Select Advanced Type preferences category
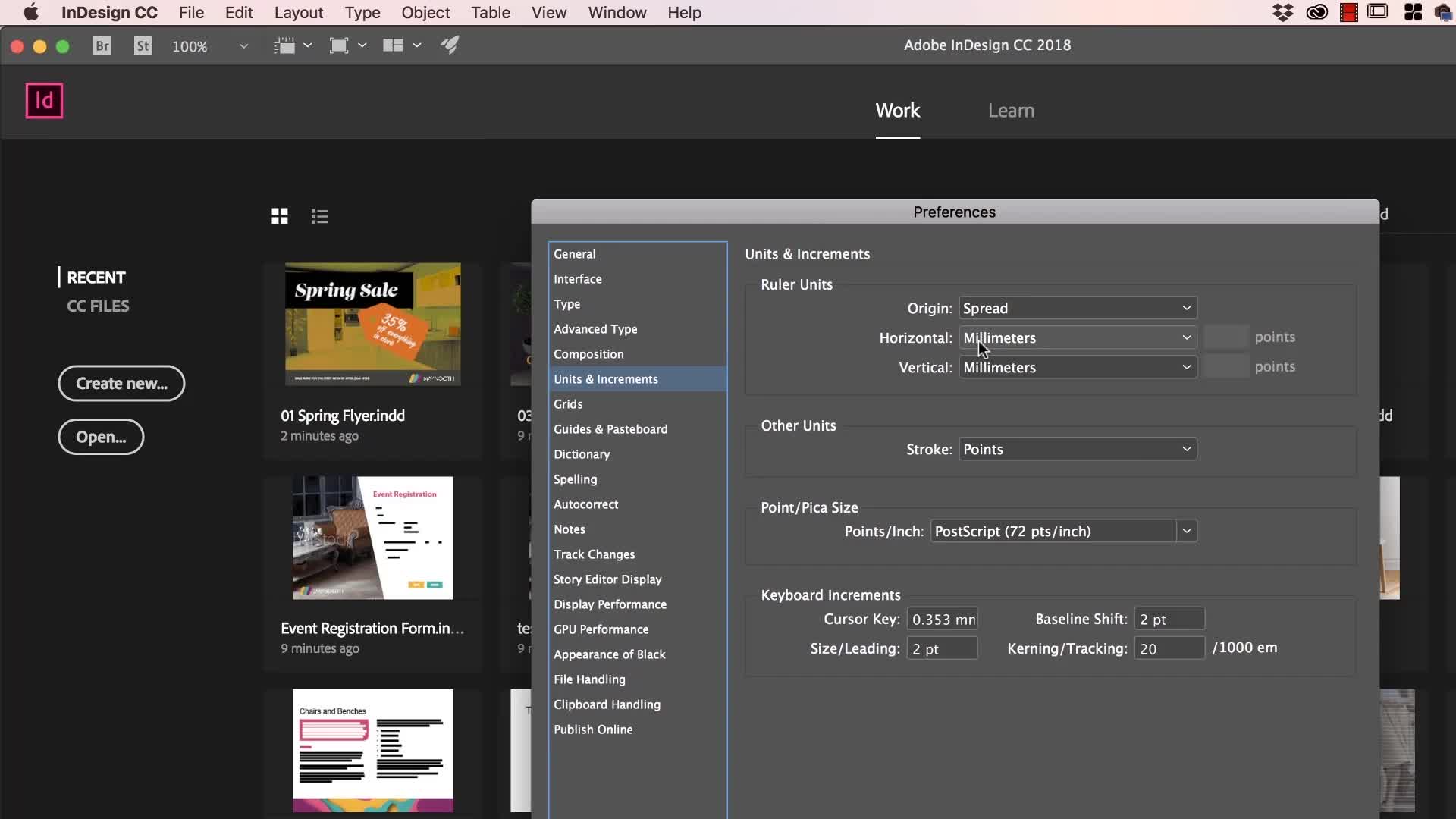Viewport: 1456px width, 819px height. (638, 329)
